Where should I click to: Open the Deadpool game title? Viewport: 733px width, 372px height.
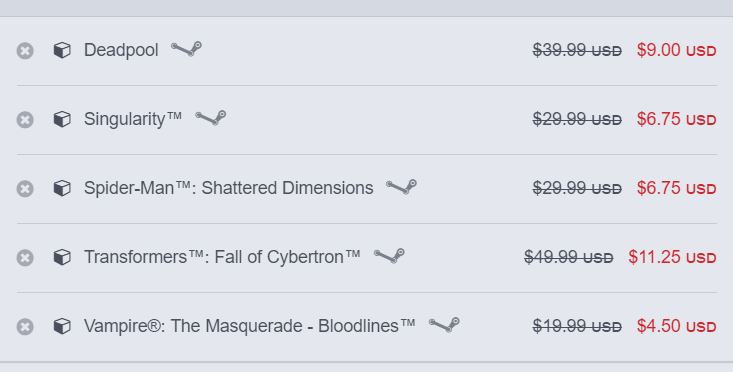pyautogui.click(x=121, y=50)
